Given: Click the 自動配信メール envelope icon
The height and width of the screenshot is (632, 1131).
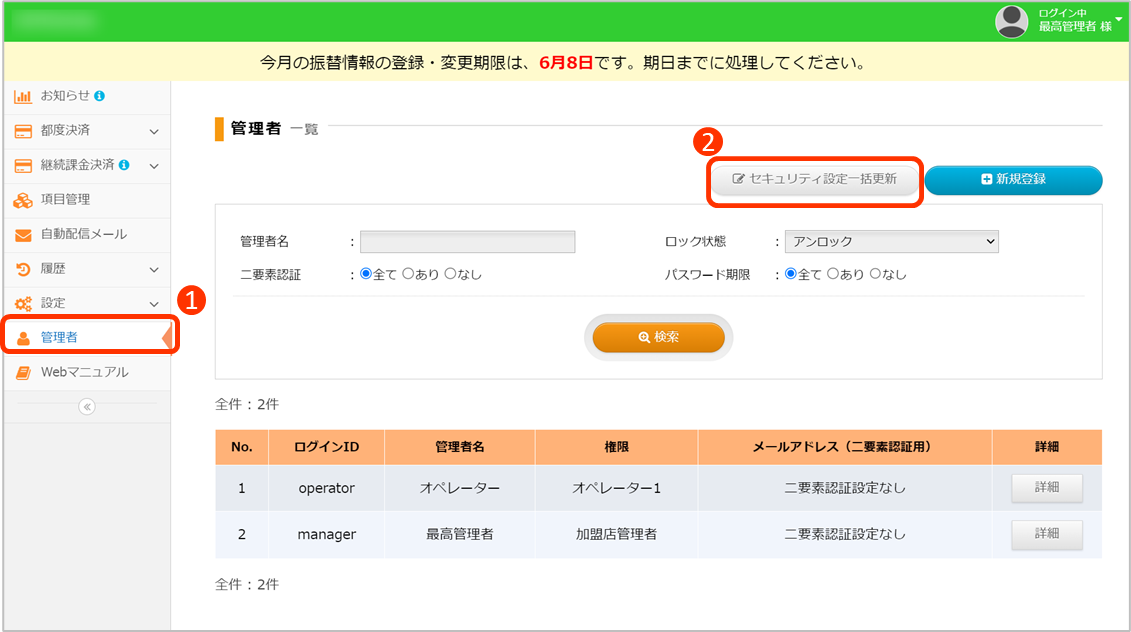Looking at the screenshot, I should [x=23, y=235].
